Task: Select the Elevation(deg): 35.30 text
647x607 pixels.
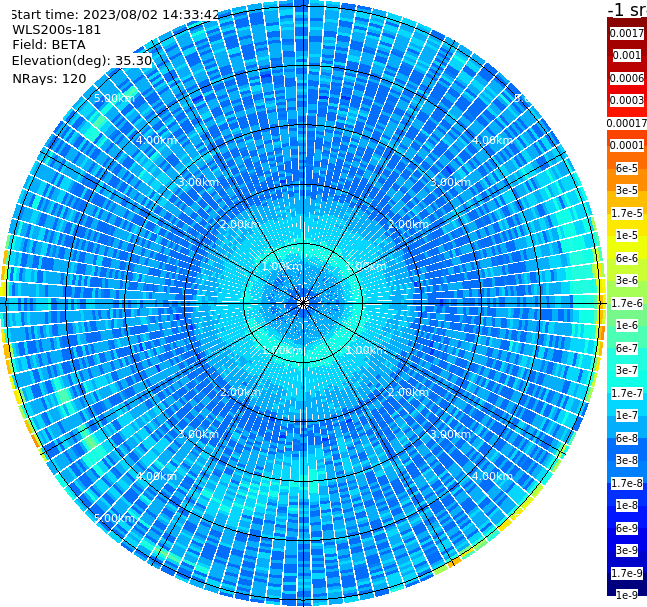Action: (x=82, y=61)
